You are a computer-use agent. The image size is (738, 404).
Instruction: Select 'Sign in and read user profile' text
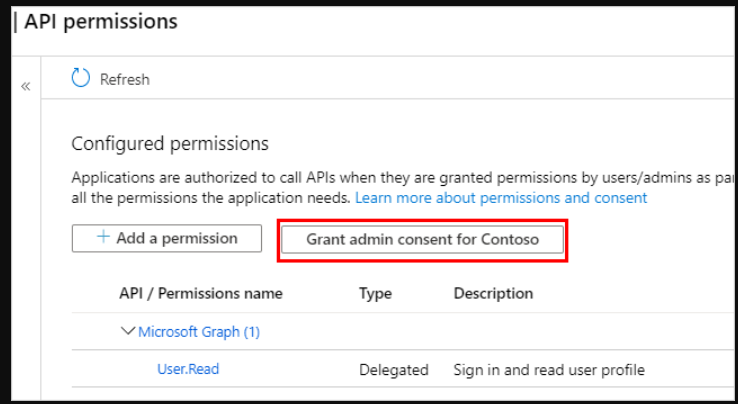pos(549,370)
